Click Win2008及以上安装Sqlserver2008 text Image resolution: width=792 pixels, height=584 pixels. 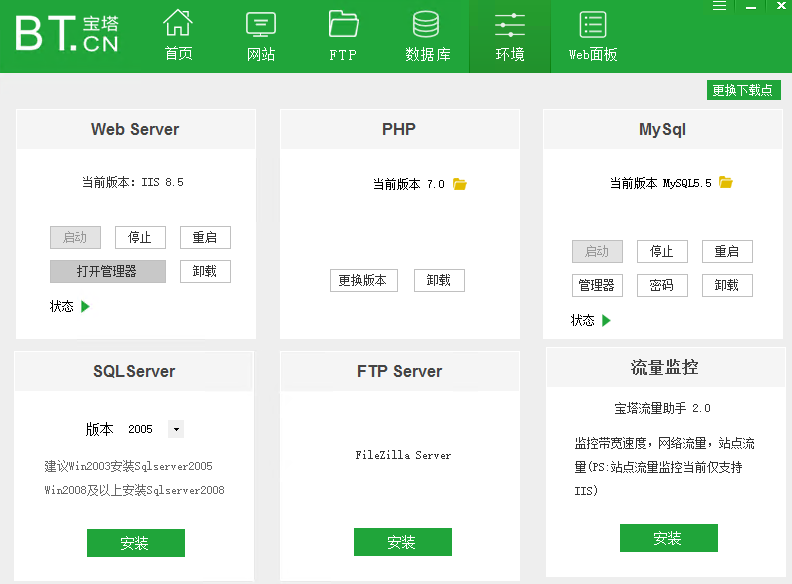tap(134, 490)
